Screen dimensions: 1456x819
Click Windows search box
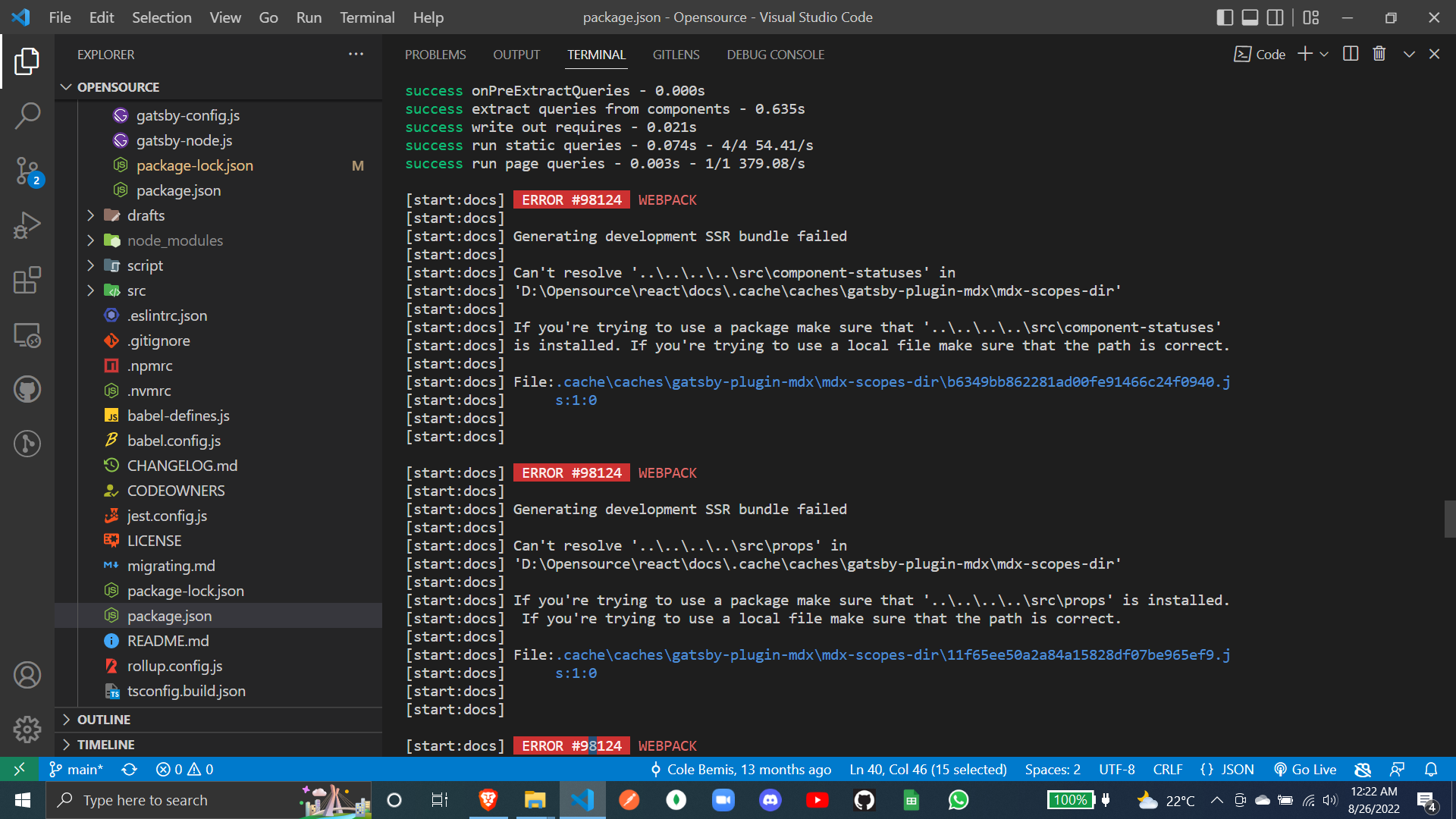pos(209,800)
